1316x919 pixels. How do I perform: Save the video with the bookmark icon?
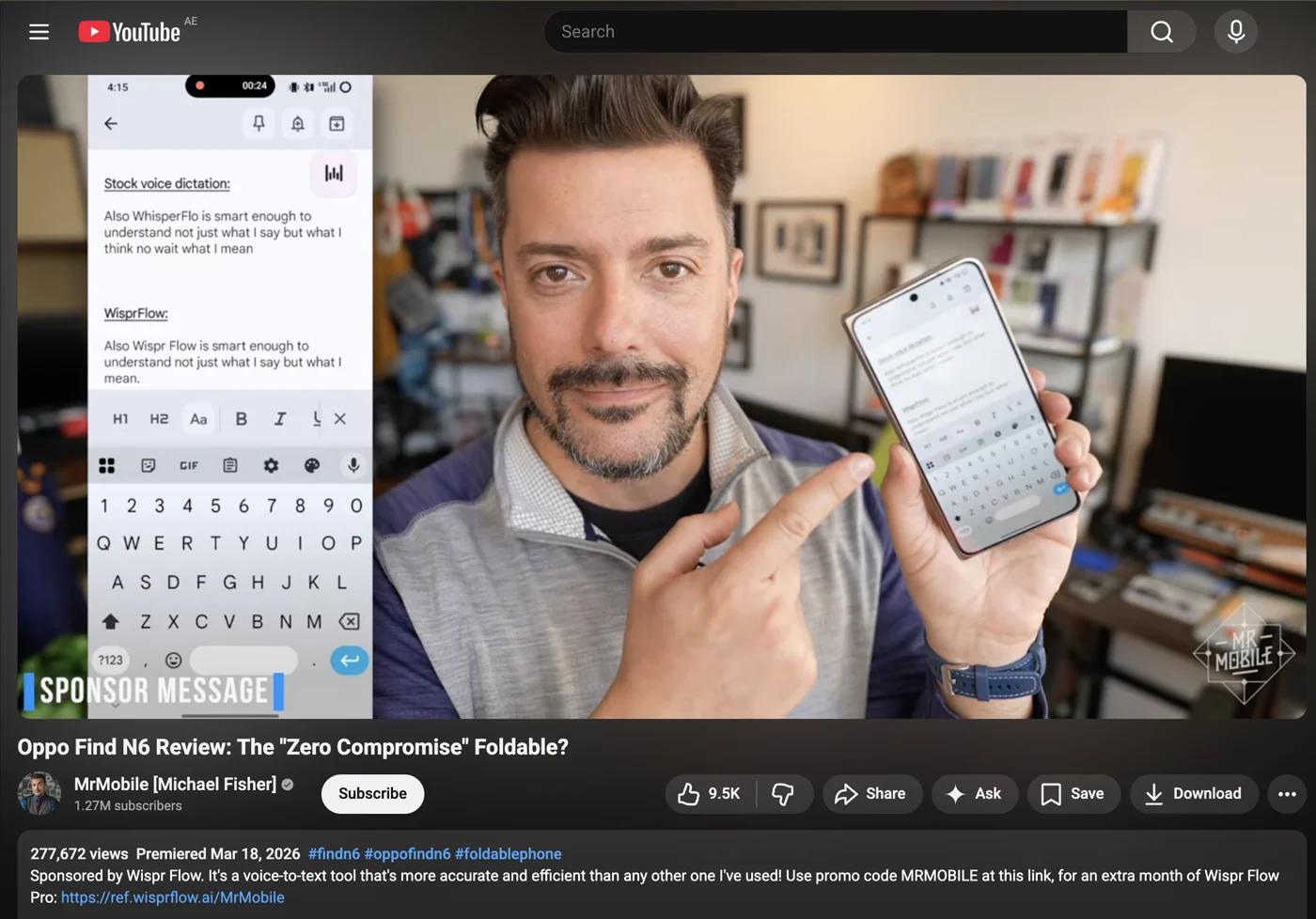tap(1050, 793)
